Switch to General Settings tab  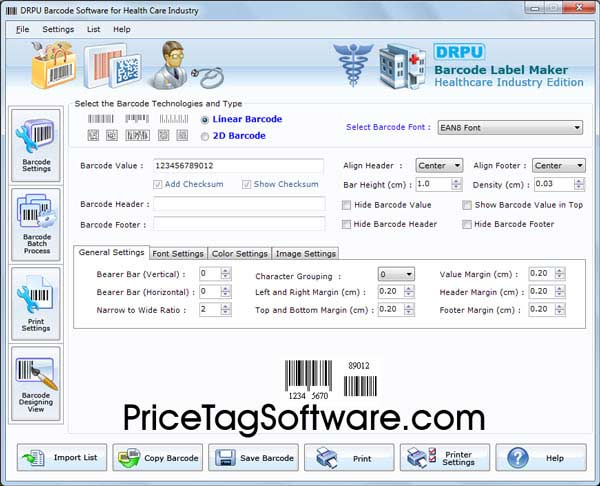coord(111,252)
